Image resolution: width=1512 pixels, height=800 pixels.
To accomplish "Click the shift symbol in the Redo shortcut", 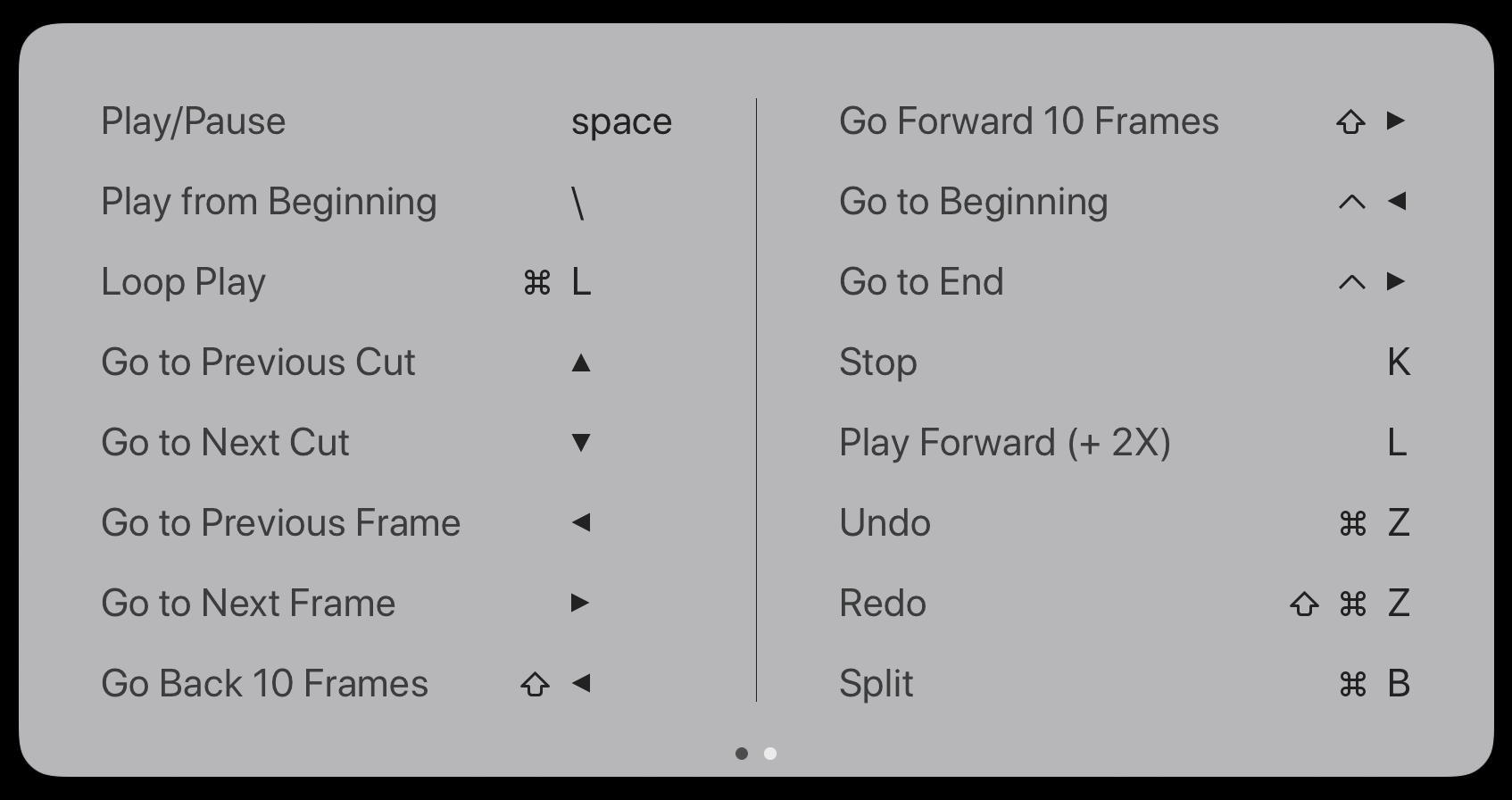I will (x=1305, y=604).
